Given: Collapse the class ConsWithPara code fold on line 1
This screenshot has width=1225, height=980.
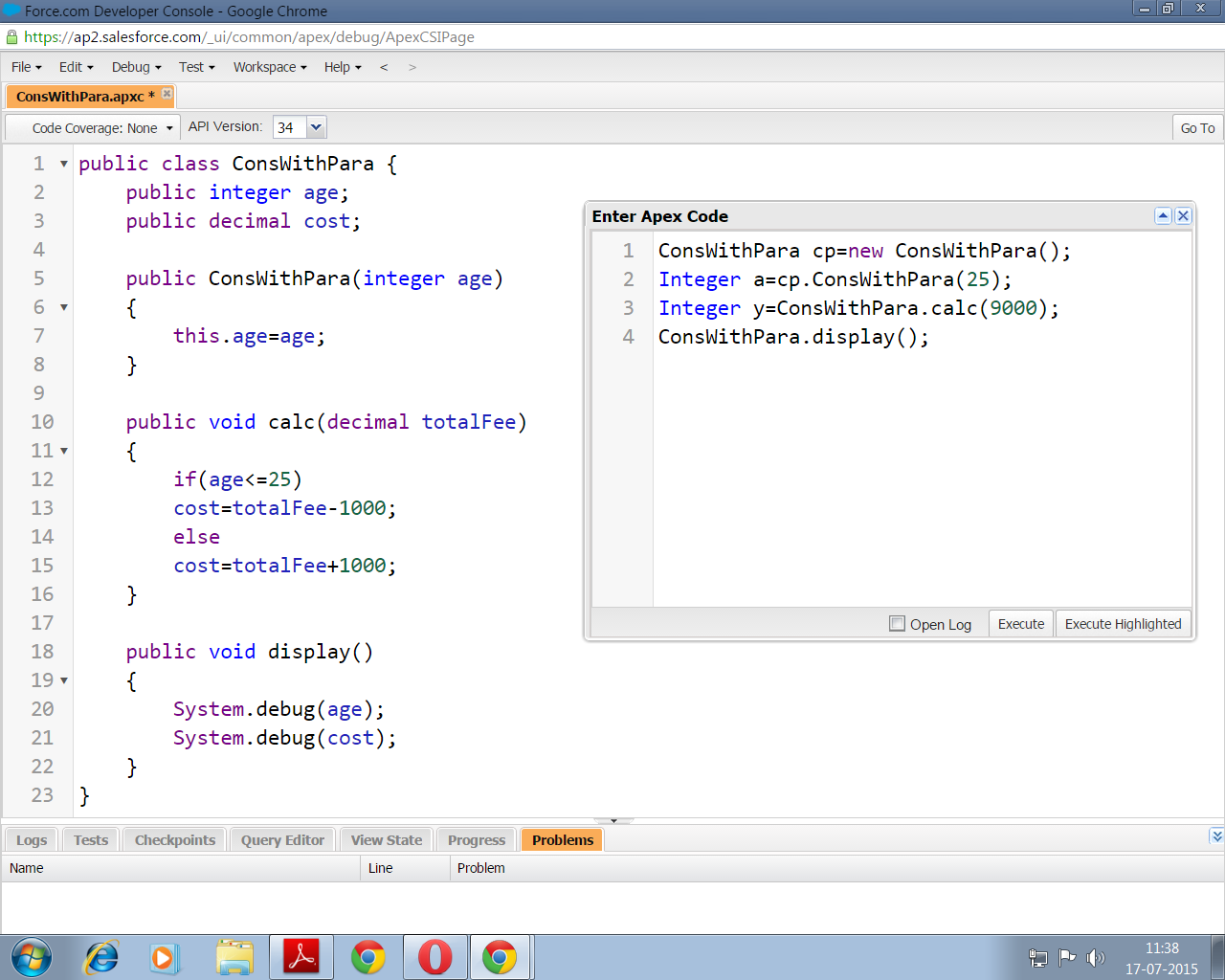Looking at the screenshot, I should click(64, 165).
